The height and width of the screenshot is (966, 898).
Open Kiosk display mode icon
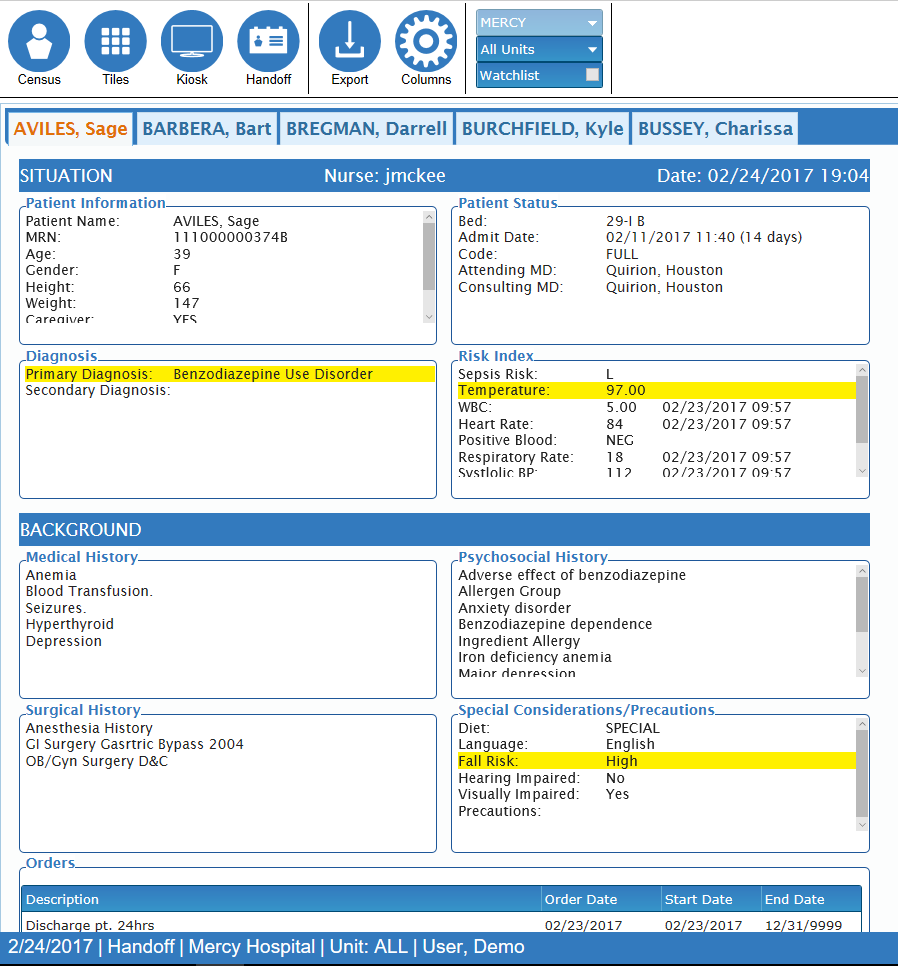pos(192,41)
